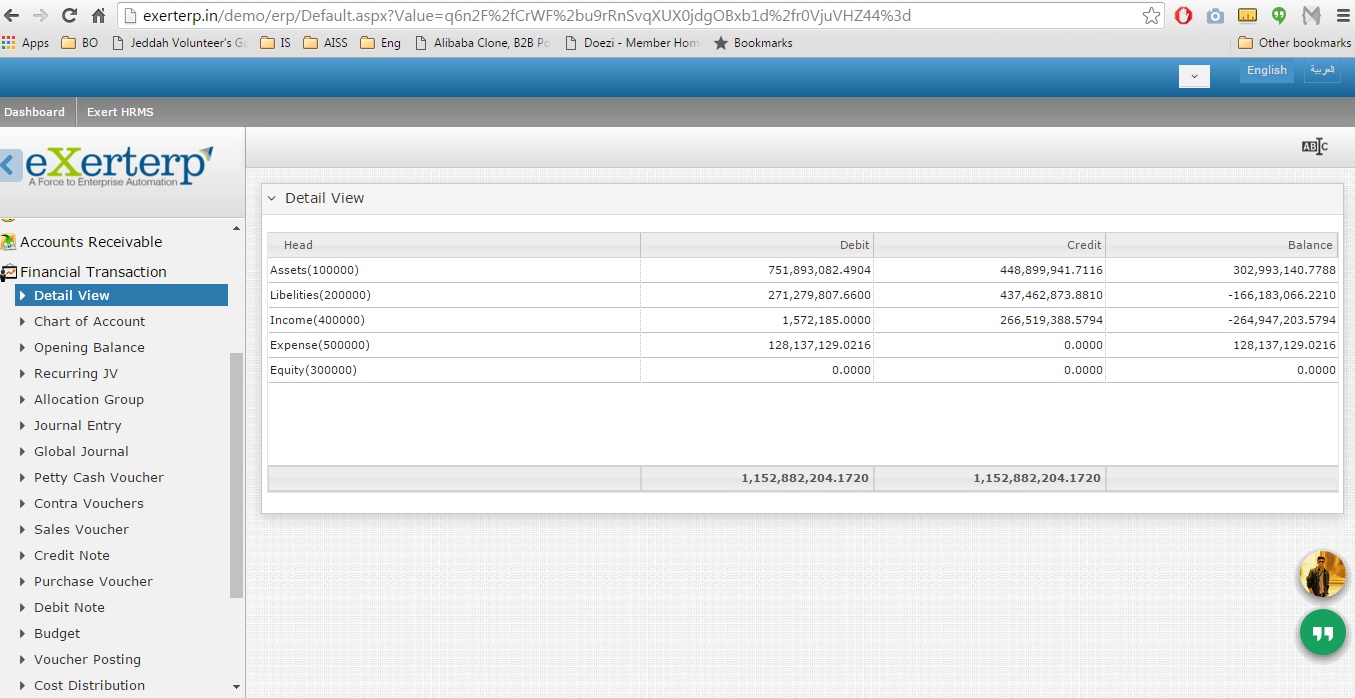The height and width of the screenshot is (698, 1355).
Task: Open the dropdown next to English
Action: click(x=1194, y=76)
